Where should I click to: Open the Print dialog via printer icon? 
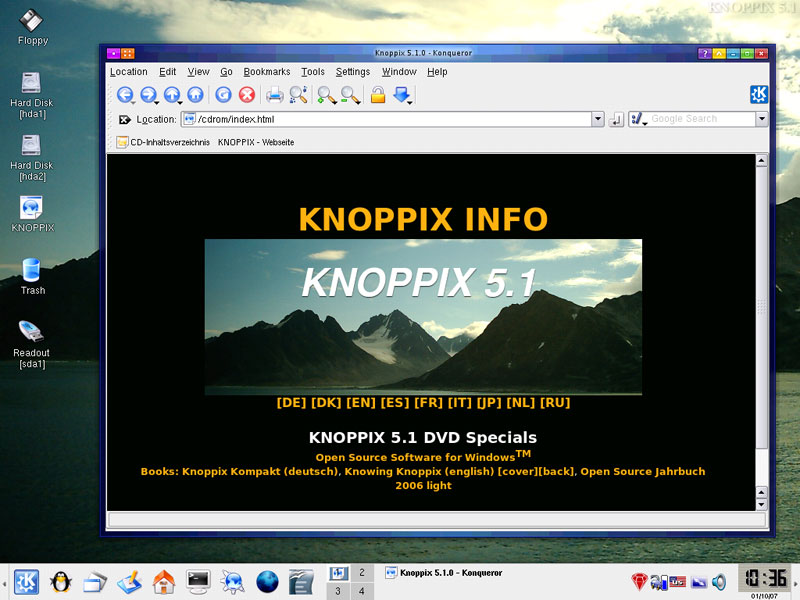(275, 95)
